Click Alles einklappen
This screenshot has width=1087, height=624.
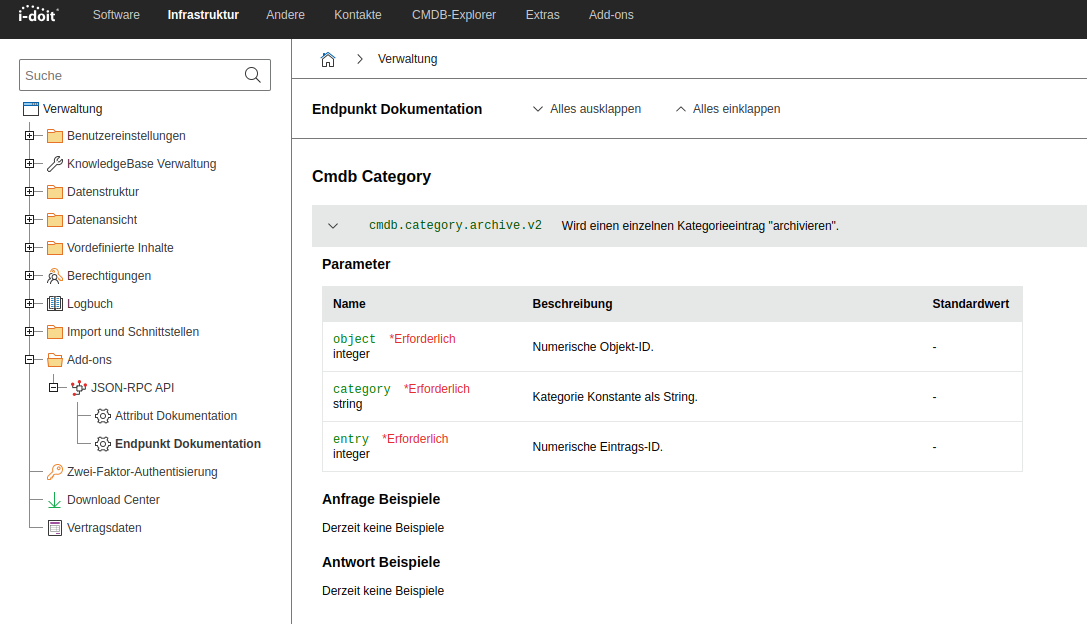728,109
